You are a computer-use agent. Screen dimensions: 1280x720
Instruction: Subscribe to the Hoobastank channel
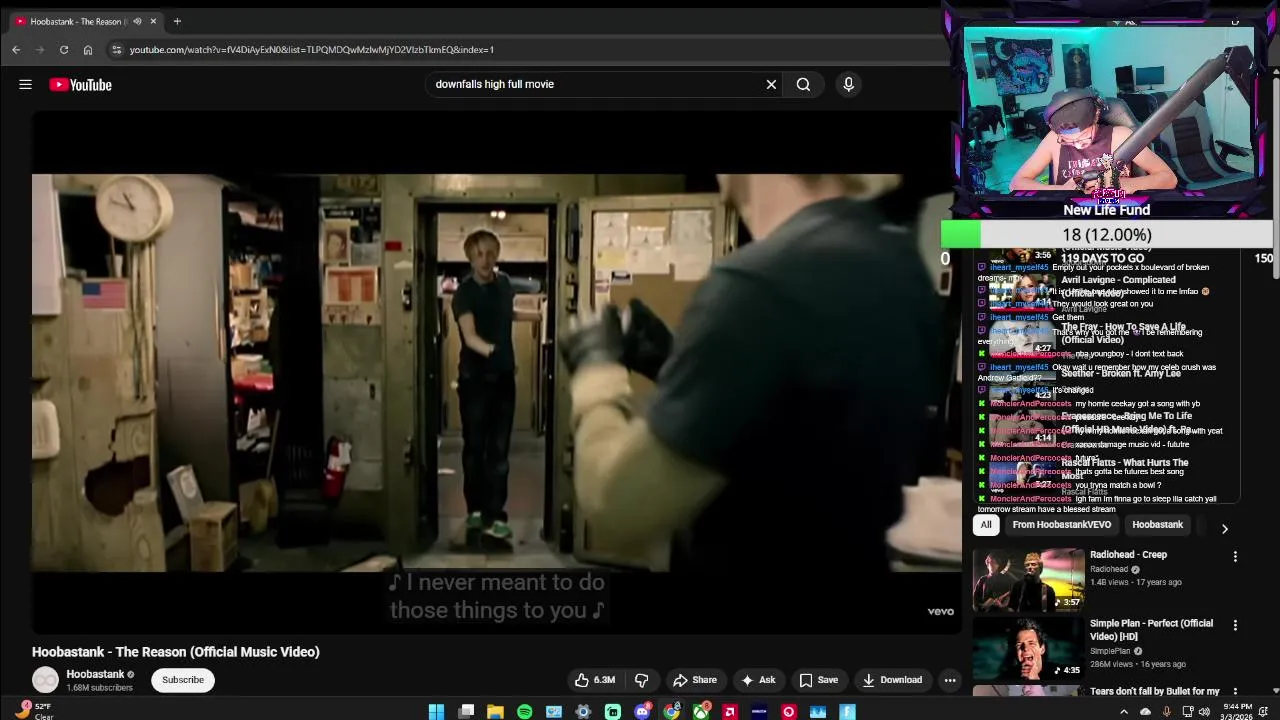183,680
